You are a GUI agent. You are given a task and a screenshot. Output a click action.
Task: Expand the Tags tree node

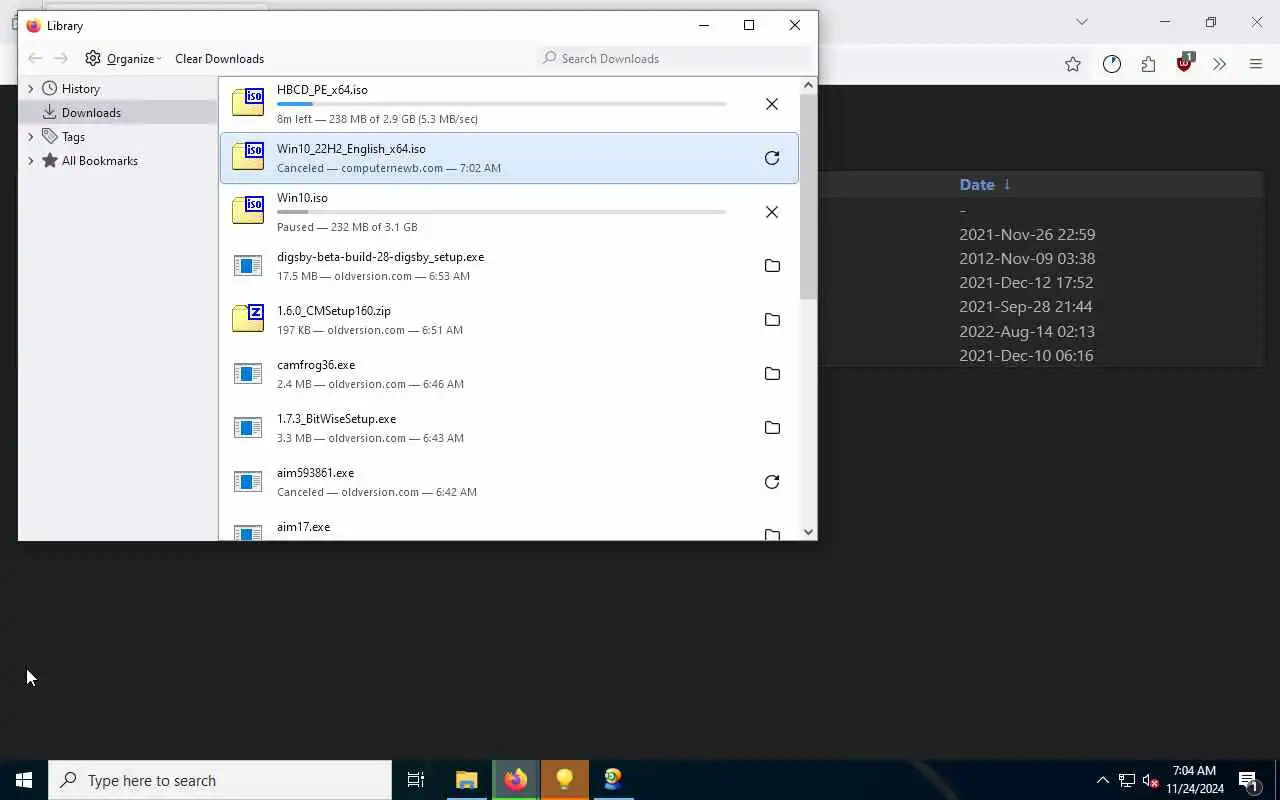(x=31, y=137)
